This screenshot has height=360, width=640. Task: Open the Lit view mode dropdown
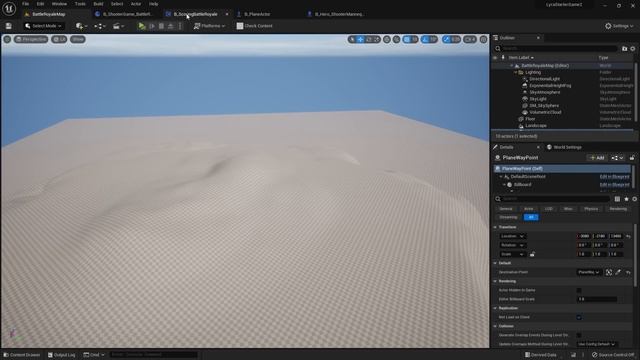click(59, 39)
